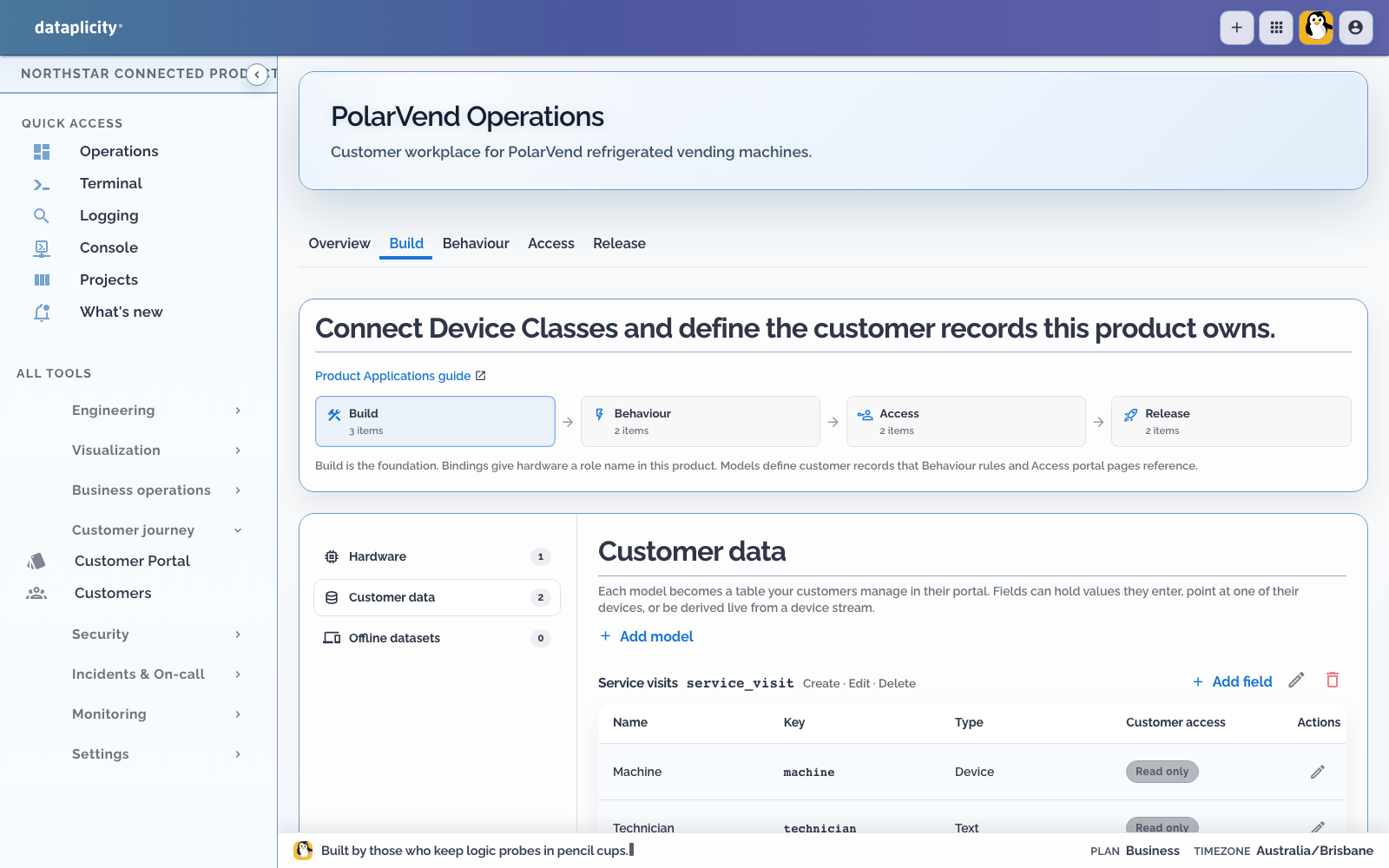Click the Offline datasets devices icon
Viewport: 1389px width, 868px height.
point(332,638)
